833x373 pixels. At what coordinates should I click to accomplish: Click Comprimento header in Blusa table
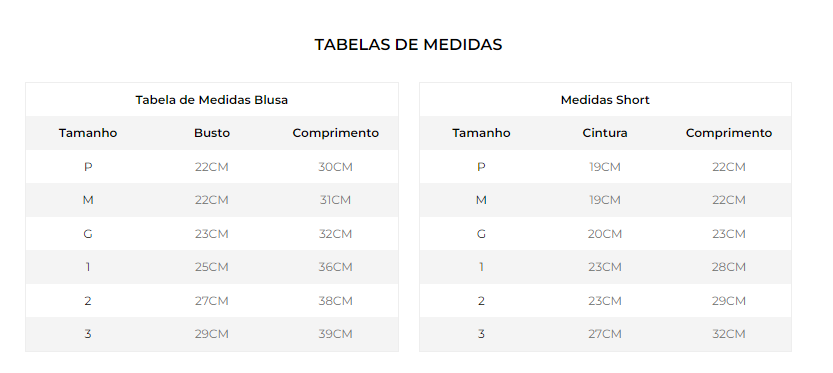pyautogui.click(x=336, y=133)
